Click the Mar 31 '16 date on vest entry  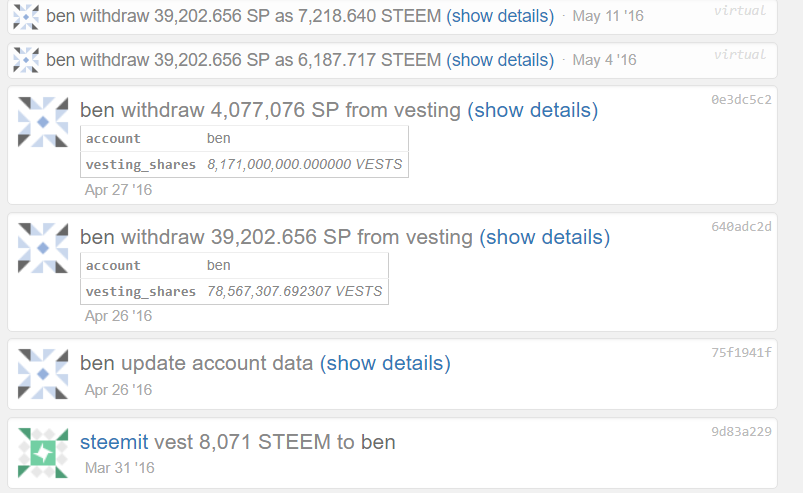click(x=119, y=468)
